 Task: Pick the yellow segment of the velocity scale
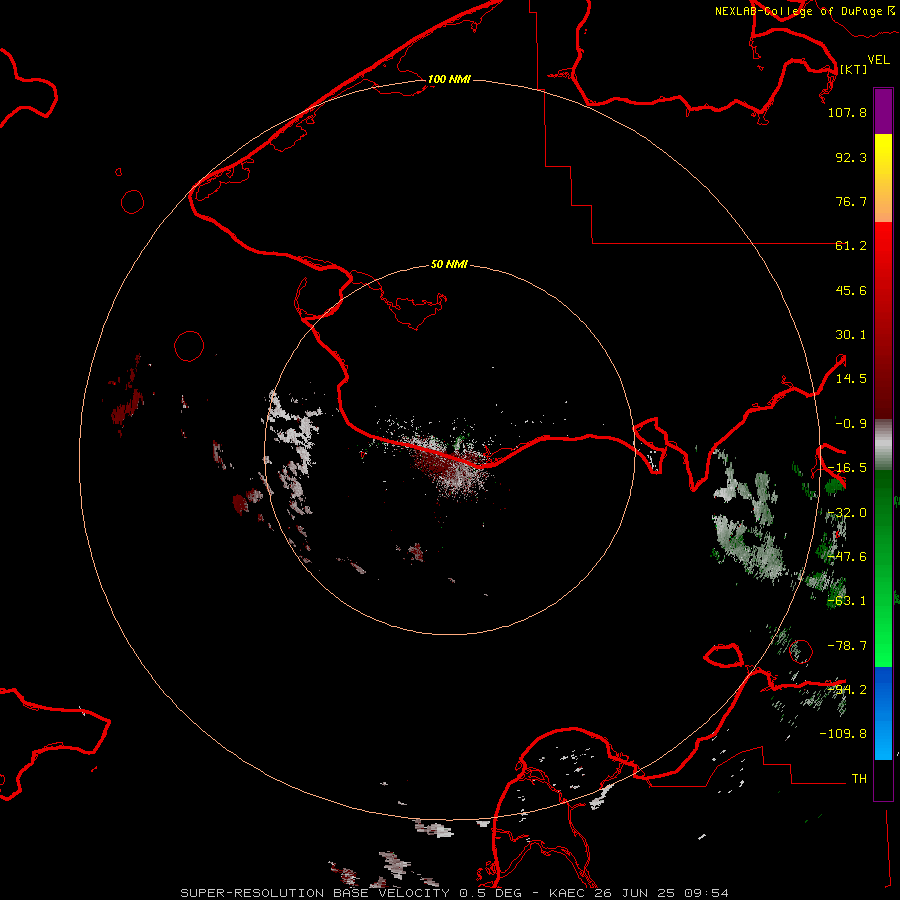click(883, 154)
